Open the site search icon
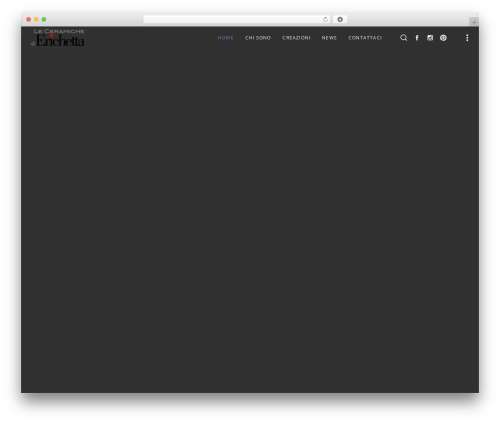This screenshot has height=423, width=500. [403, 38]
